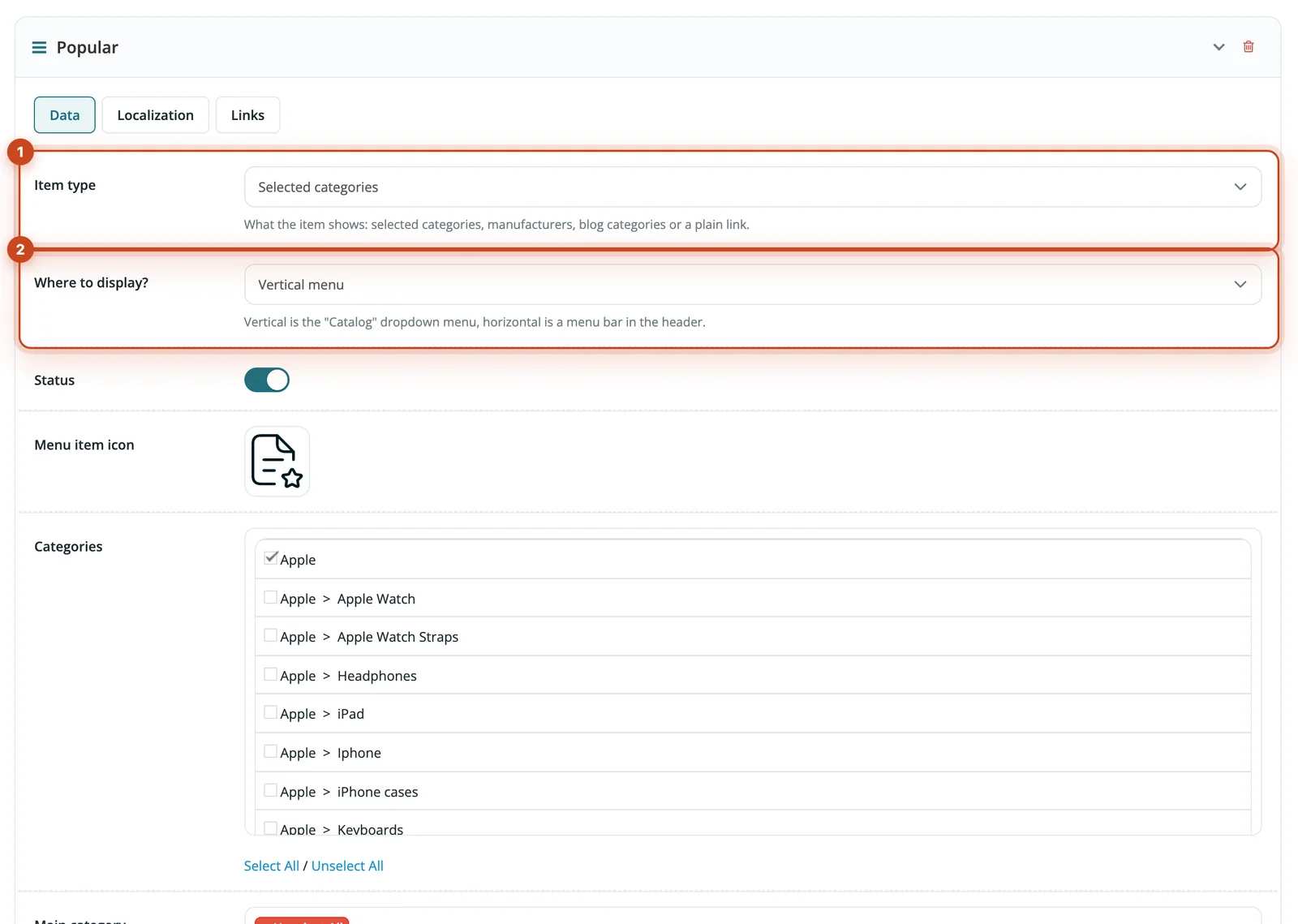Check the Apple > Headphones checkbox
Viewport: 1298px width, 924px height.
(271, 674)
